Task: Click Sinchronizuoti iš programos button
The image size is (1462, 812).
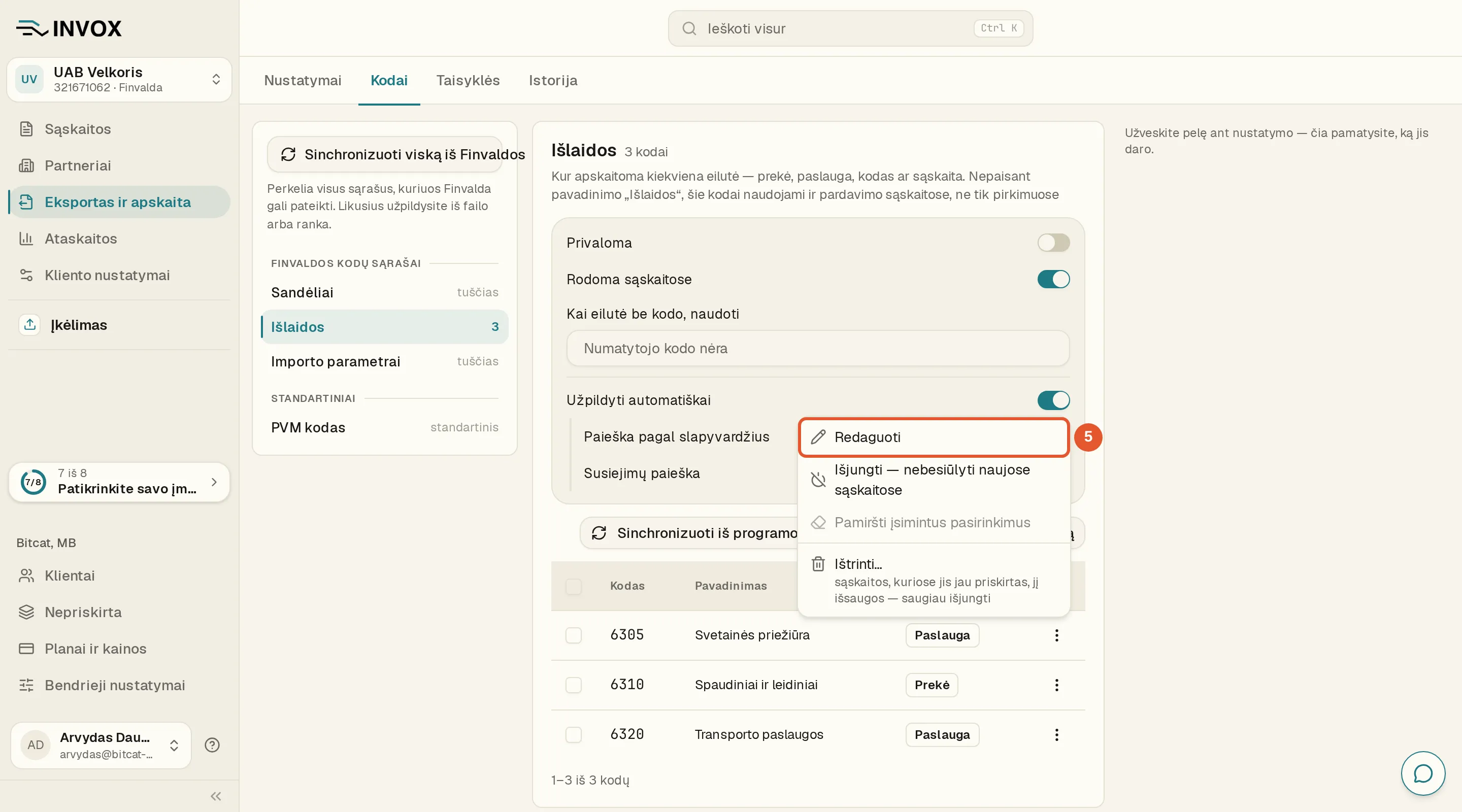Action: [689, 533]
